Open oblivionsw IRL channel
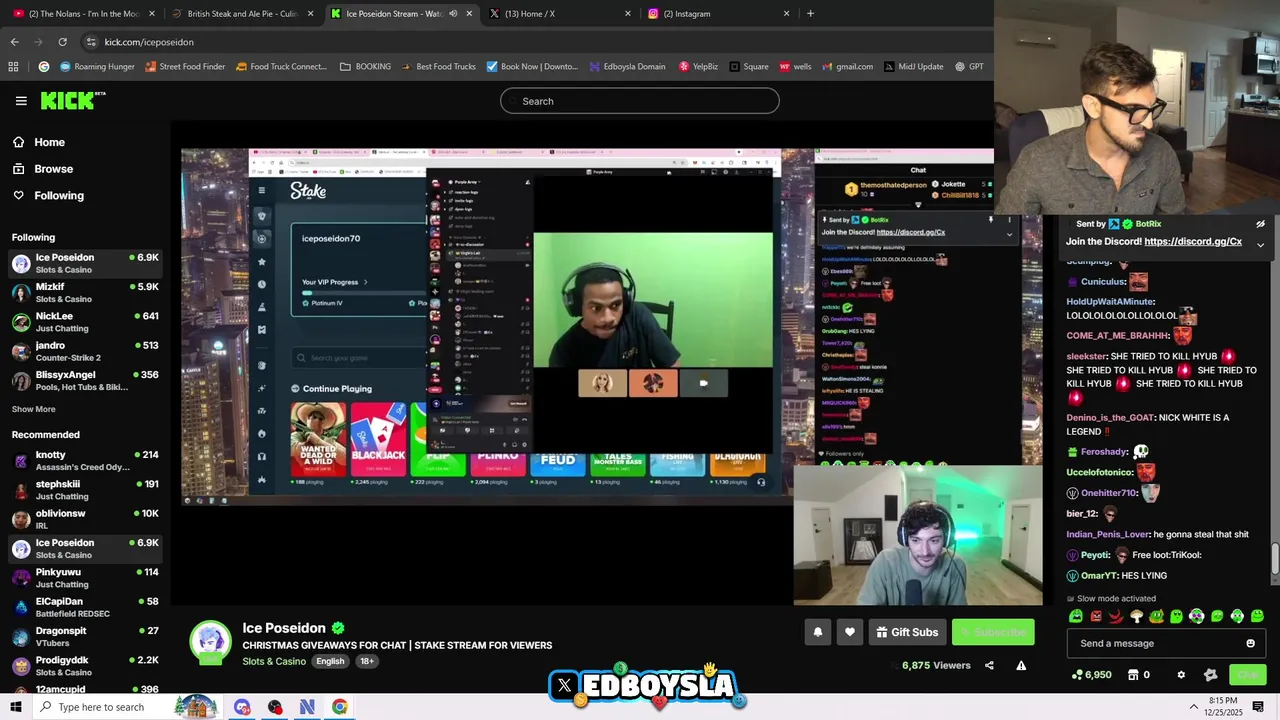 coord(84,519)
